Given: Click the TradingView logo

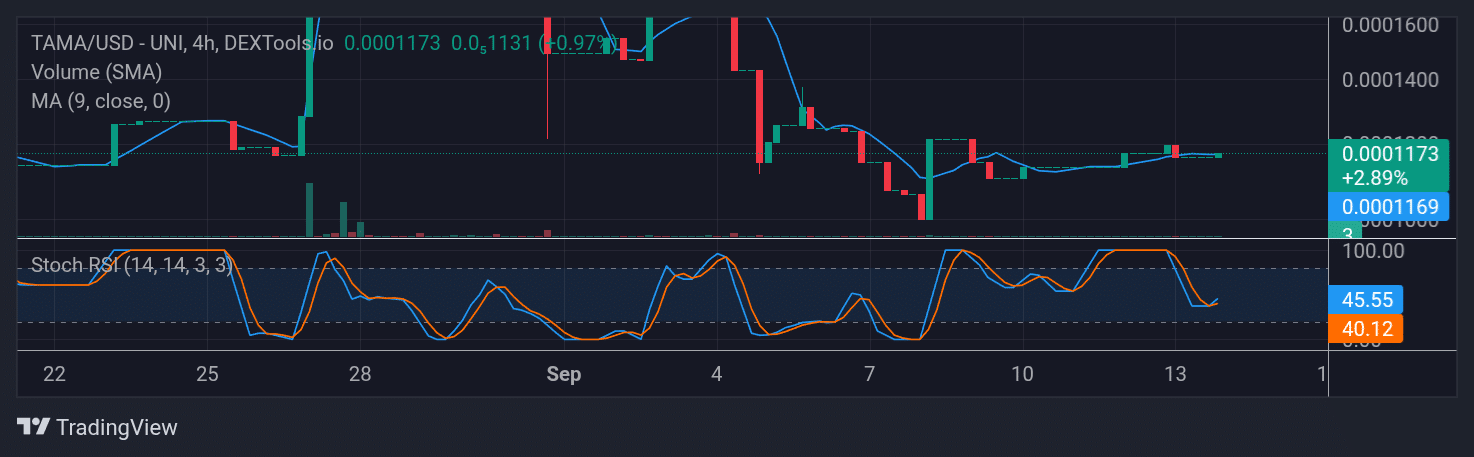Looking at the screenshot, I should 98,427.
